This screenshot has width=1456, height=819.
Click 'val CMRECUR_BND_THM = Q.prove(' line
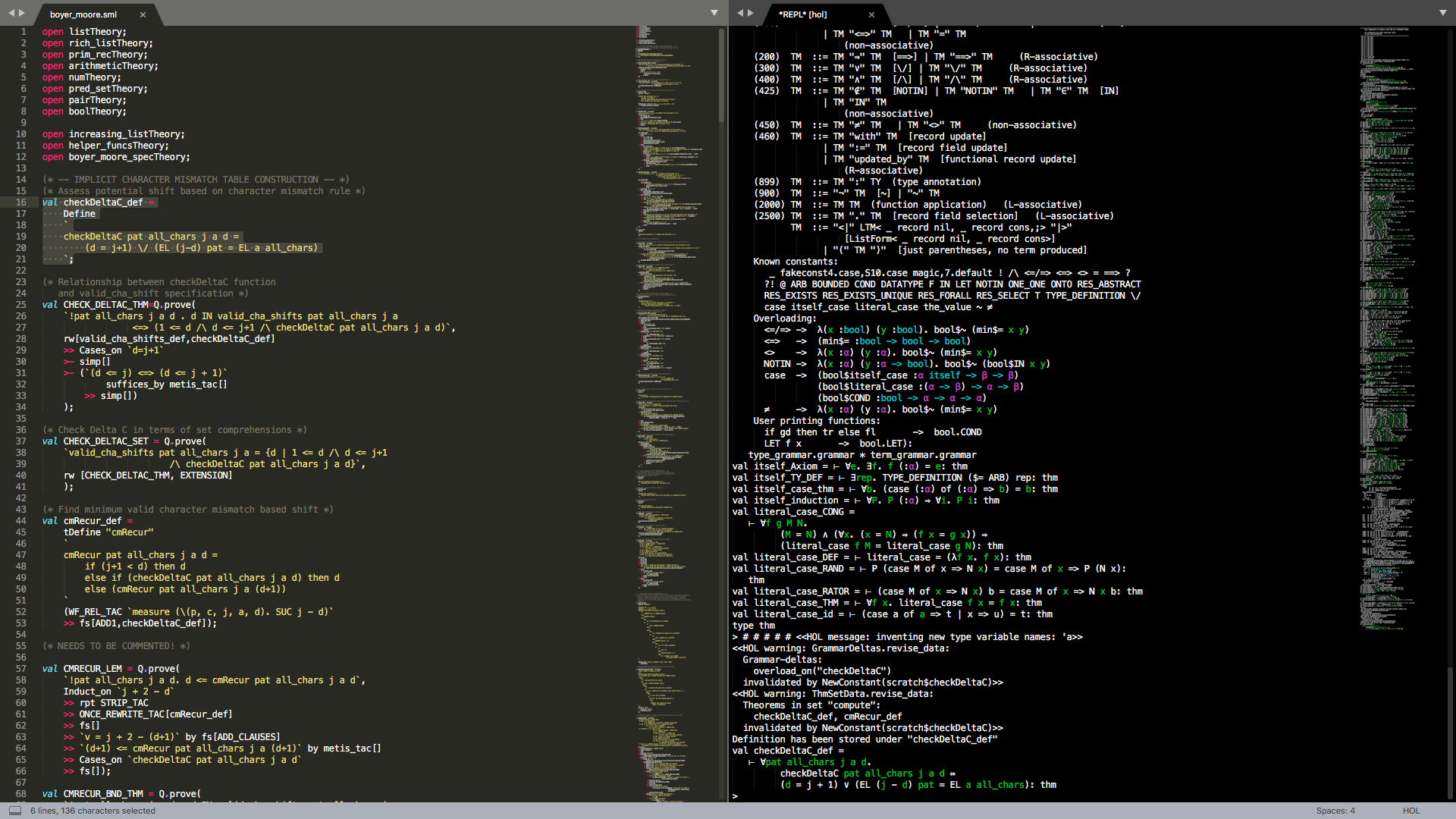[121, 794]
